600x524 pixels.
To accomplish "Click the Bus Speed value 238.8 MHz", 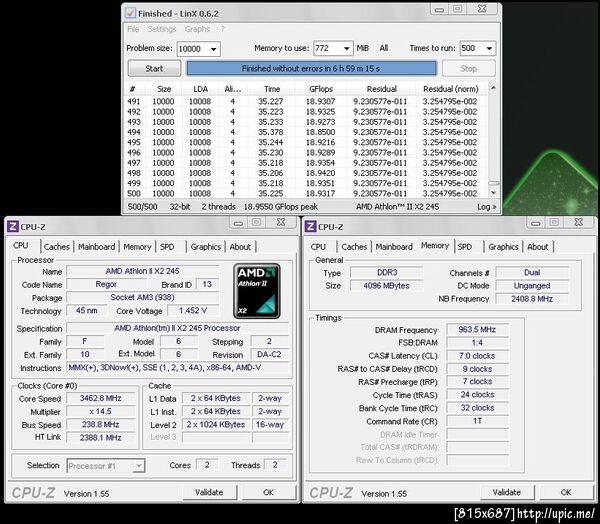I will pos(101,424).
